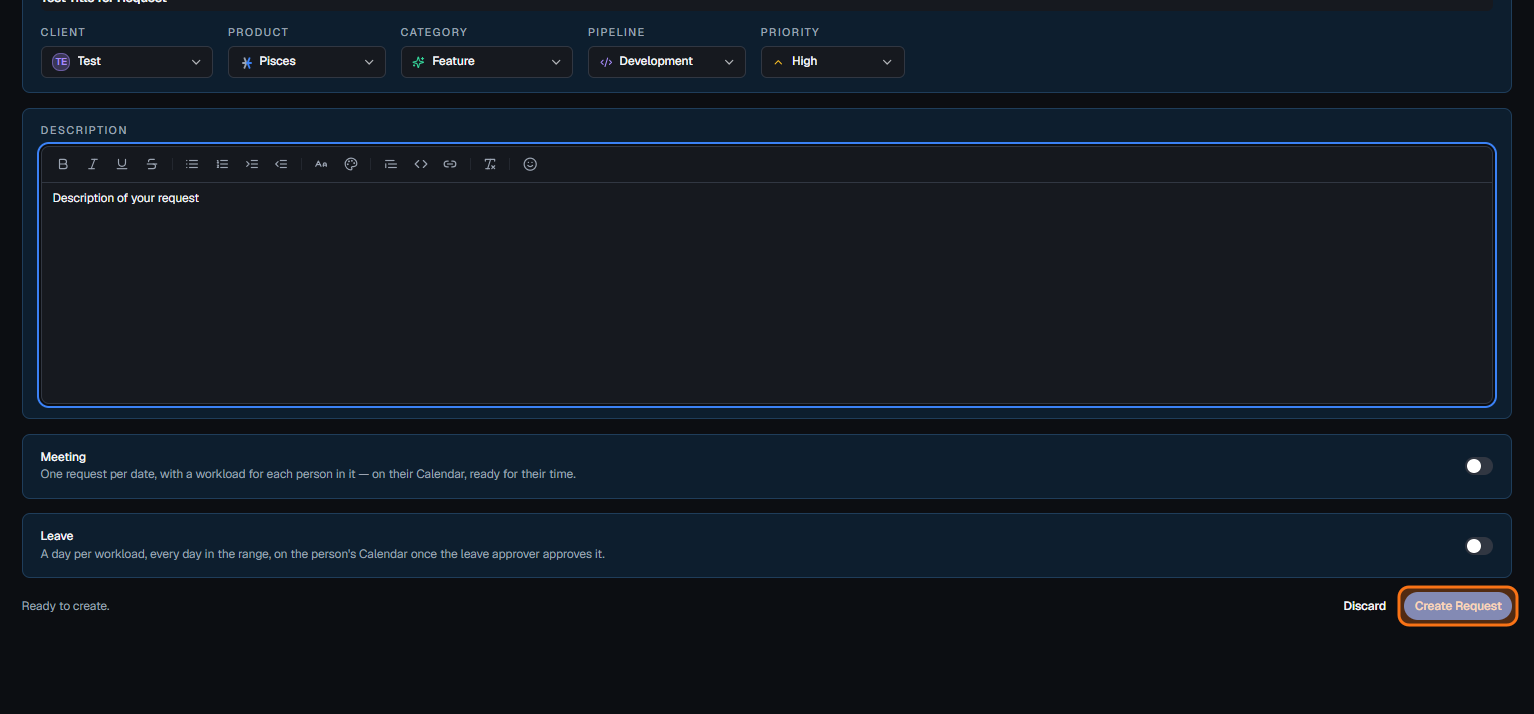Apply italic formatting
1534x714 pixels.
[x=92, y=164]
